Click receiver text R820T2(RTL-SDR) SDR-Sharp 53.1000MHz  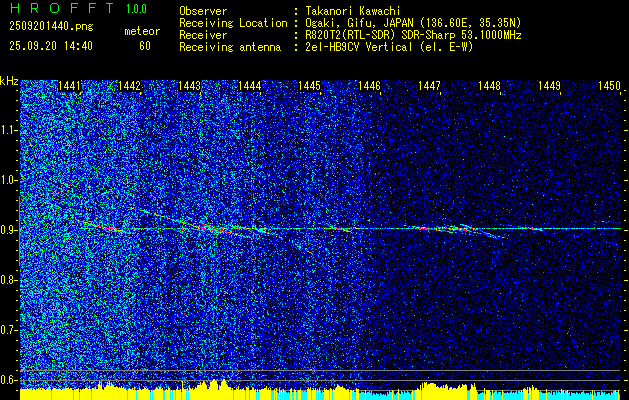[413, 35]
